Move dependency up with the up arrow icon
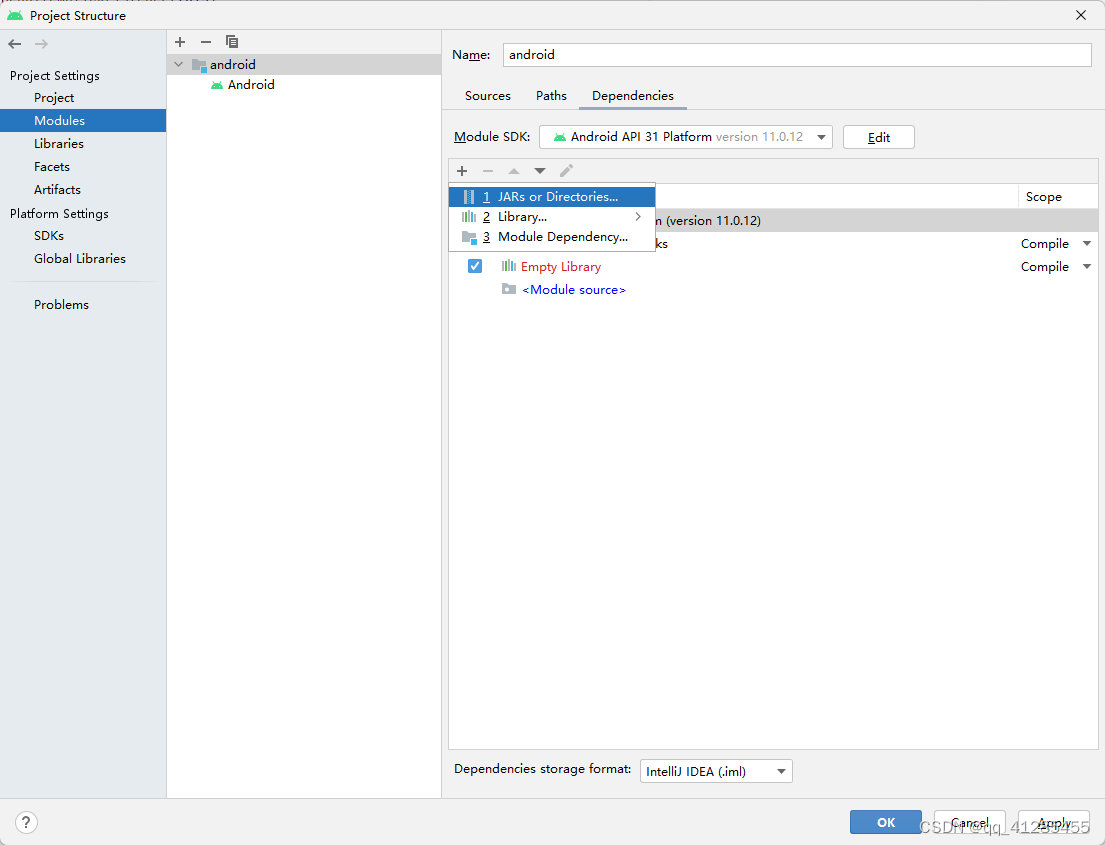This screenshot has height=845, width=1105. 514,171
